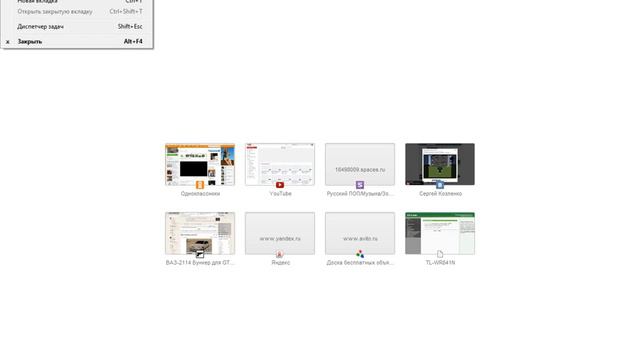Click the red YouTube favicon
Viewport: 640px width, 360px height.
coord(280,185)
